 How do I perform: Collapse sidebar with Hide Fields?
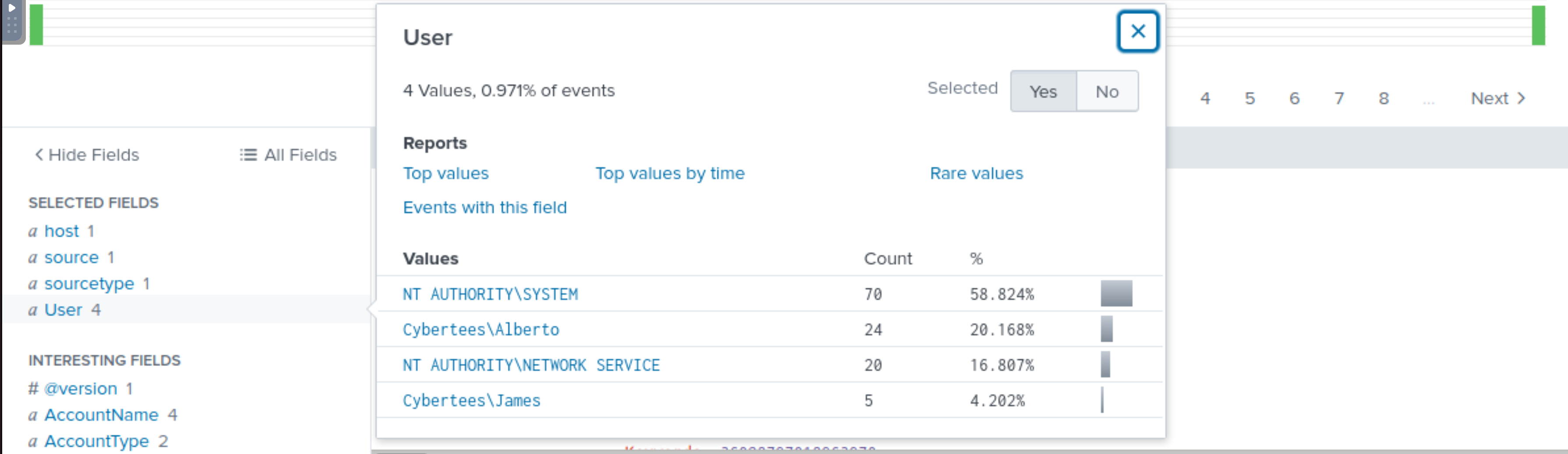tap(87, 155)
